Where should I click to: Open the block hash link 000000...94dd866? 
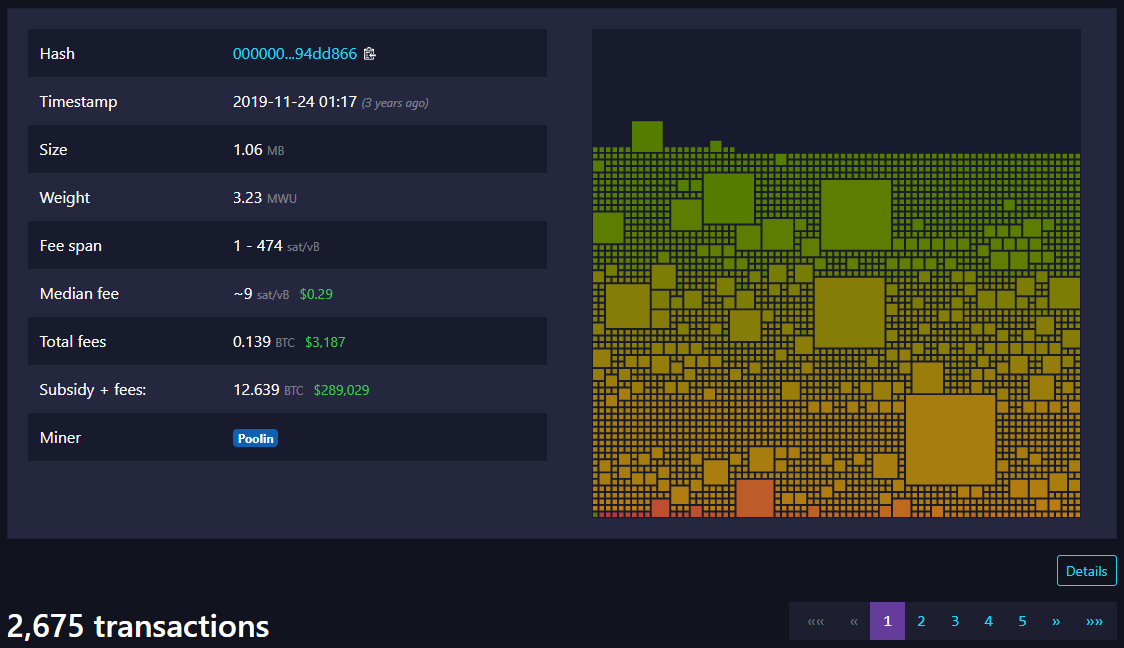tap(294, 54)
